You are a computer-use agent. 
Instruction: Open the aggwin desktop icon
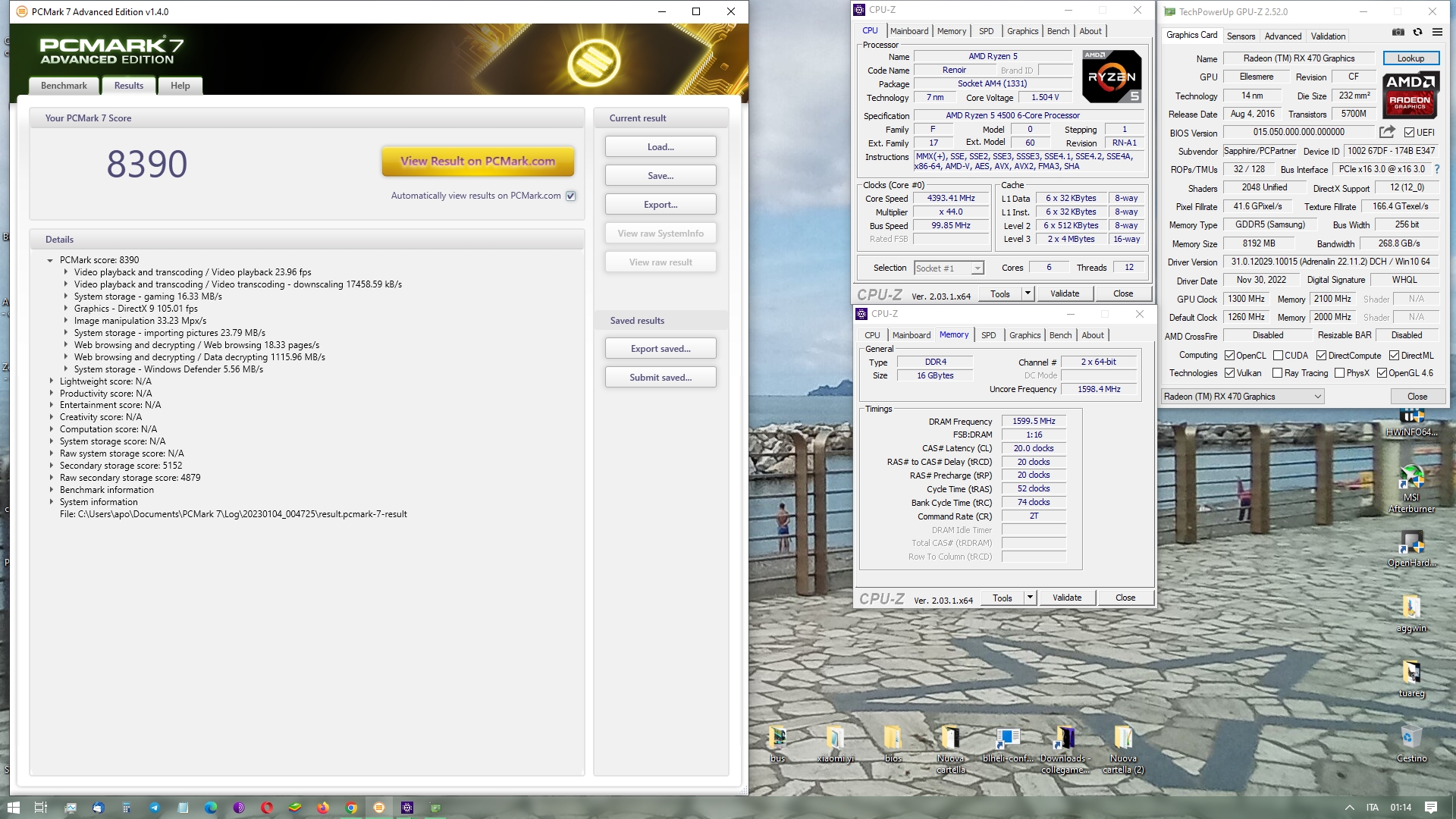1411,613
